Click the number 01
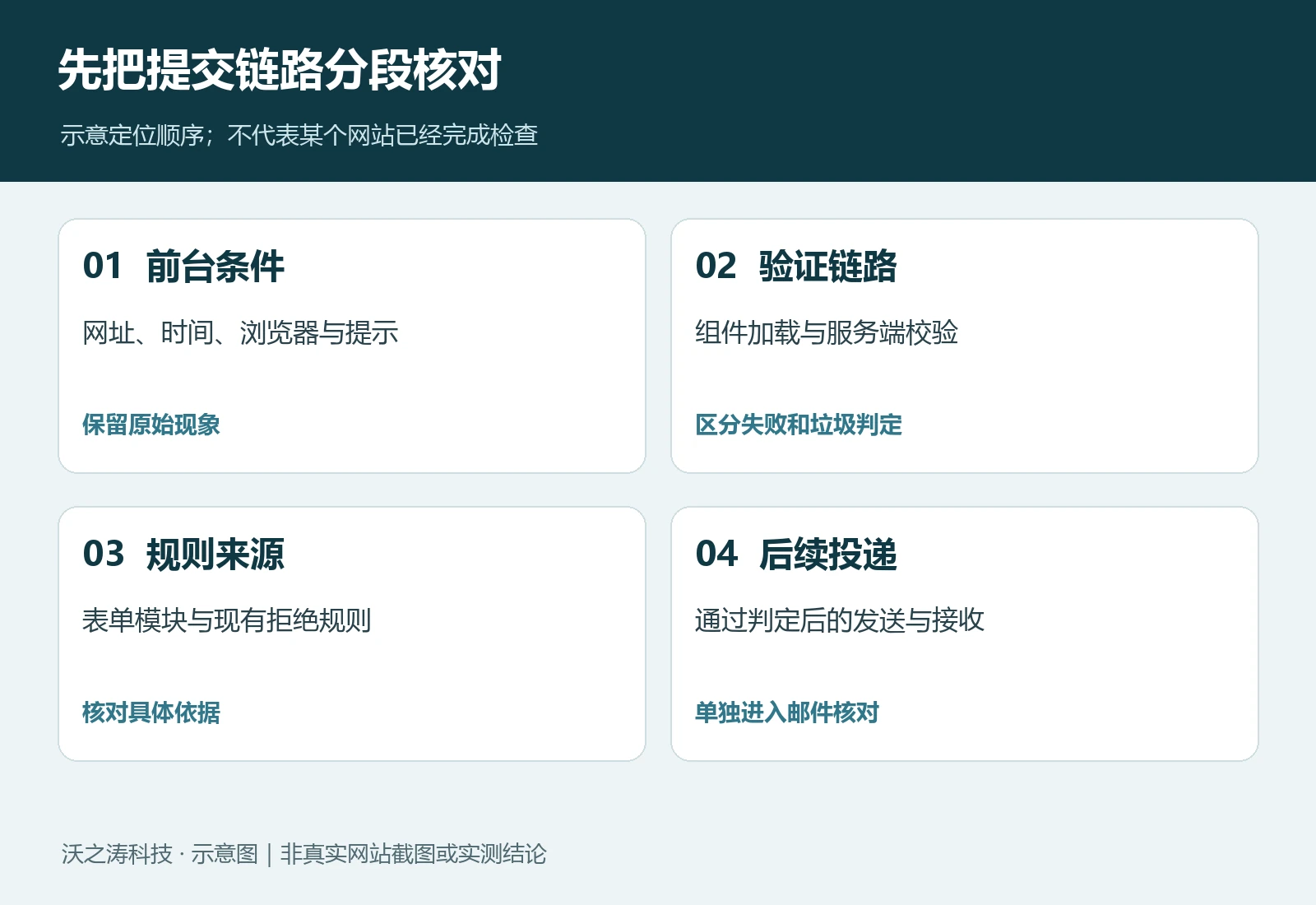1316x905 pixels. tap(103, 267)
